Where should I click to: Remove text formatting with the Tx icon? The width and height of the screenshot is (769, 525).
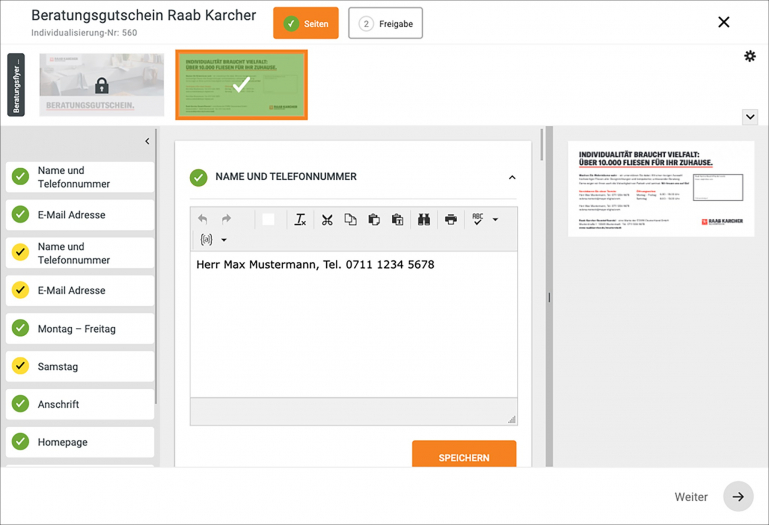[x=300, y=219]
